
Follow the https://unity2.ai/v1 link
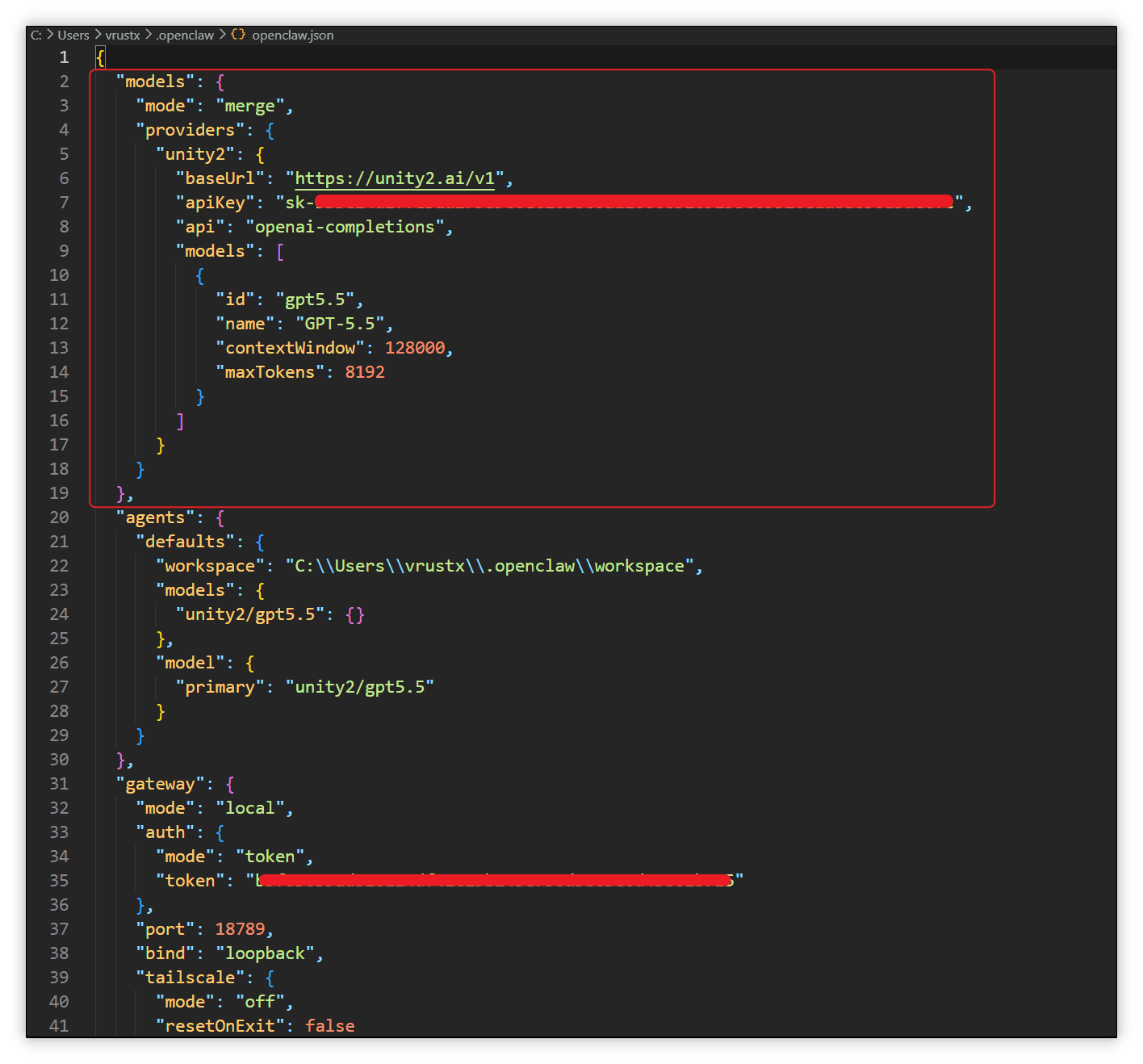click(x=395, y=178)
